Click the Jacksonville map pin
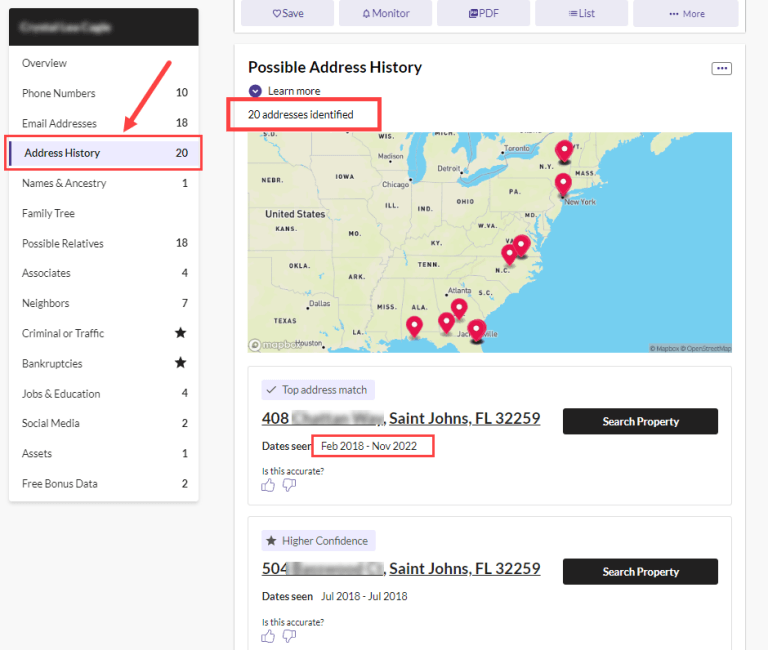 [477, 330]
